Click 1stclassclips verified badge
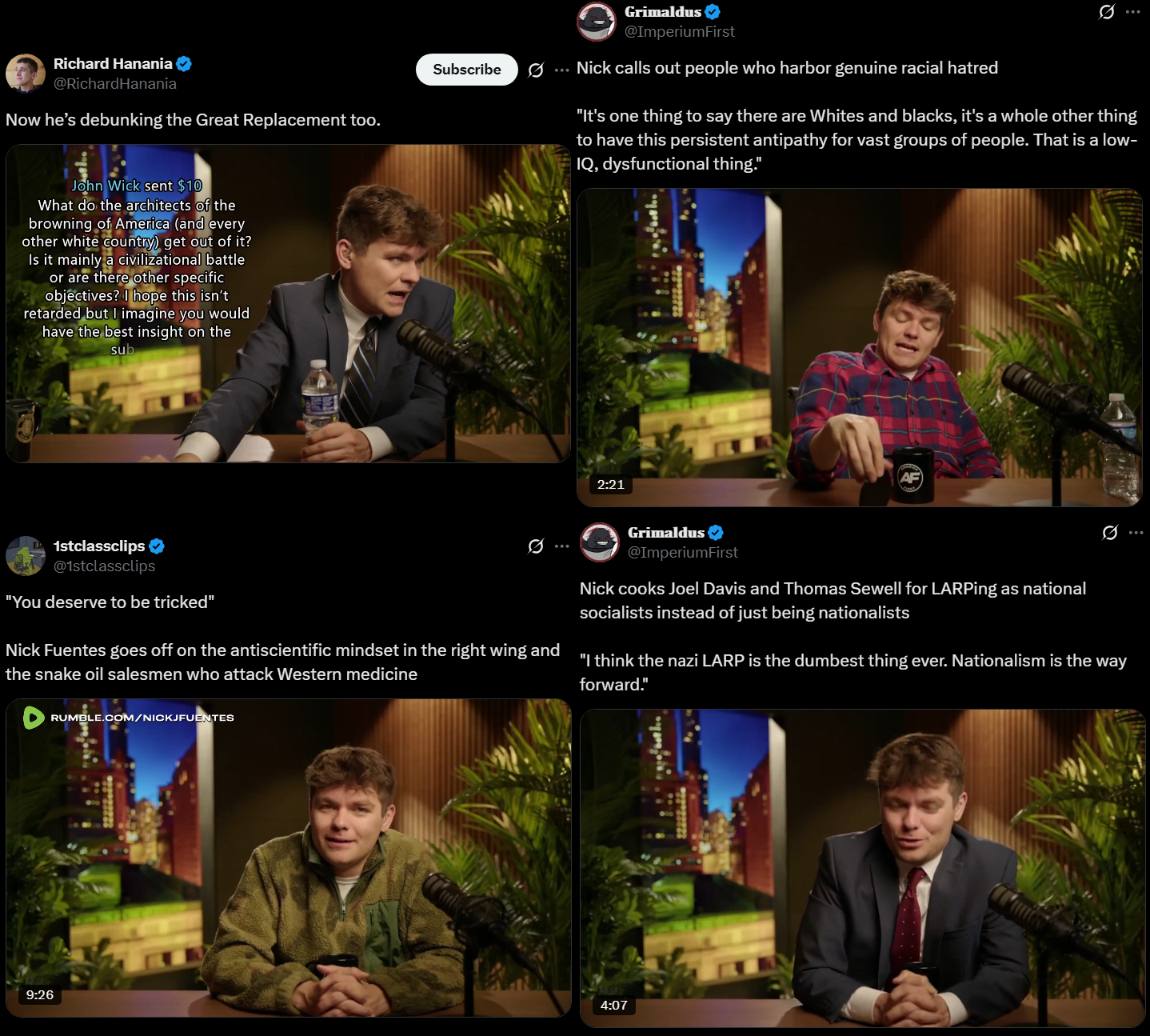The image size is (1150, 1036). coord(157,546)
